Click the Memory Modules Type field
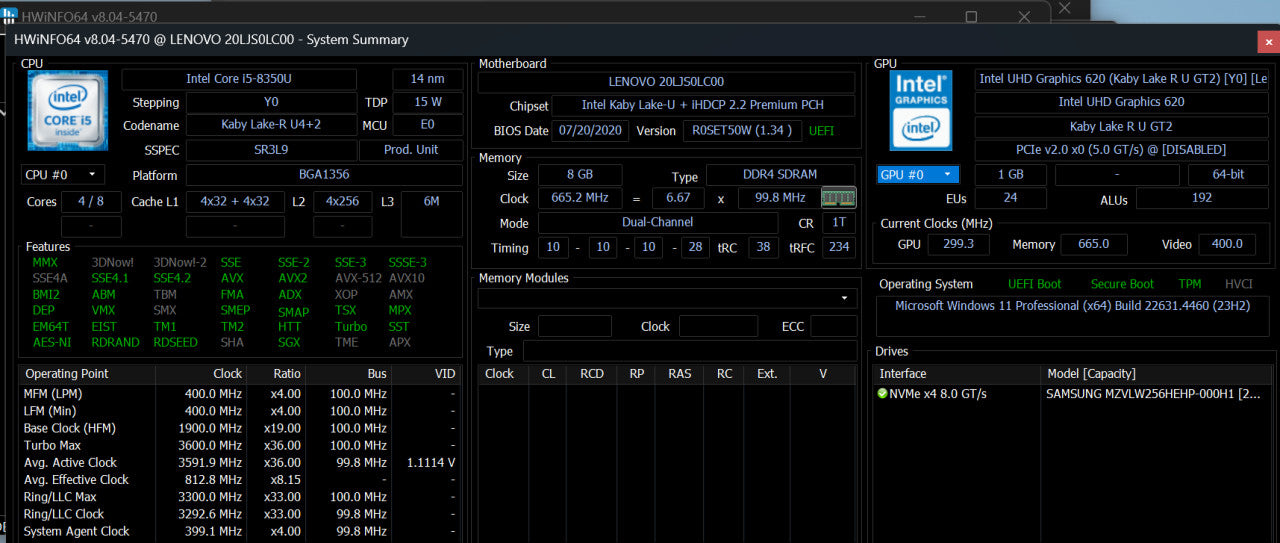The width and height of the screenshot is (1280, 543). point(690,351)
